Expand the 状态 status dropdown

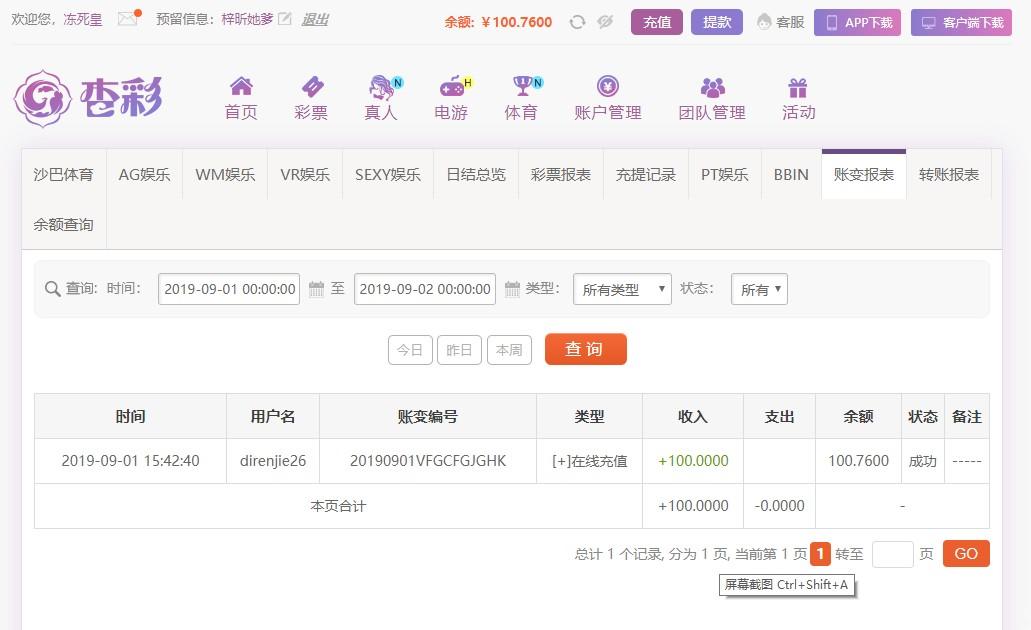pos(758,289)
